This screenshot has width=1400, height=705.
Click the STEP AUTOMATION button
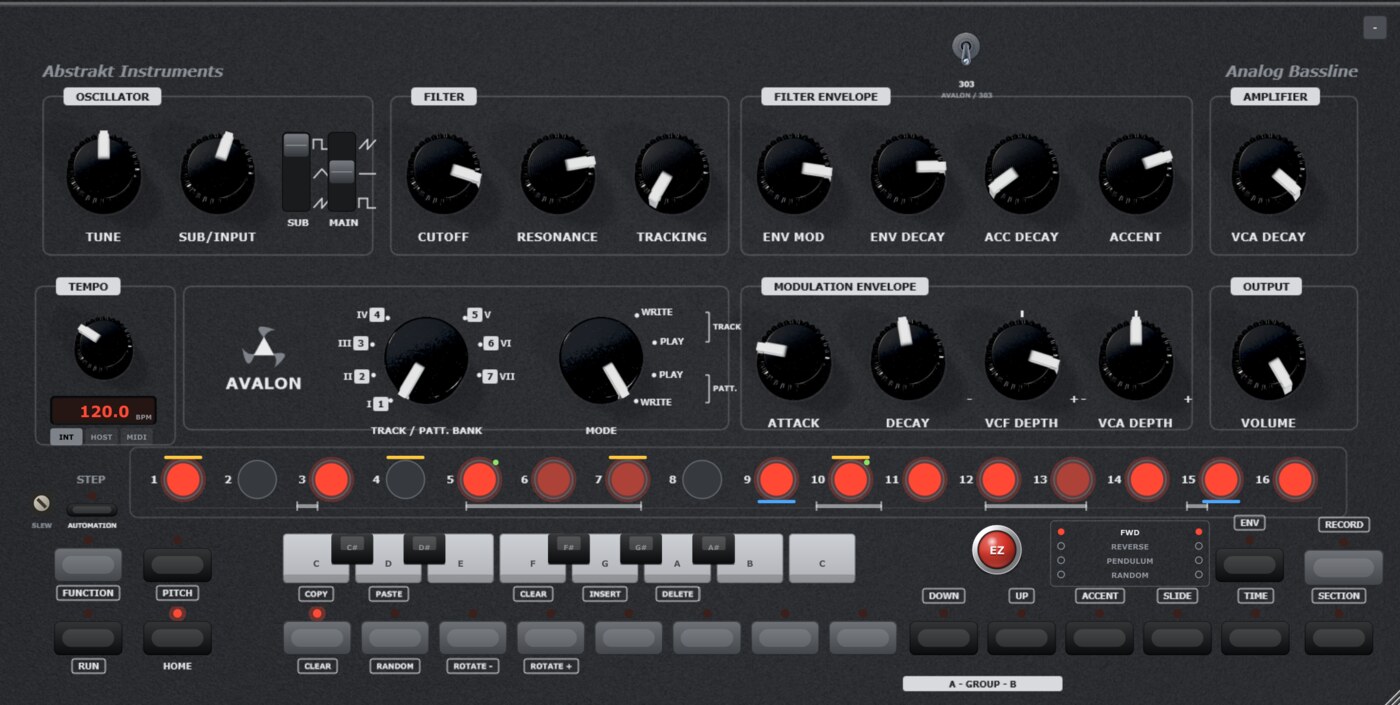92,509
